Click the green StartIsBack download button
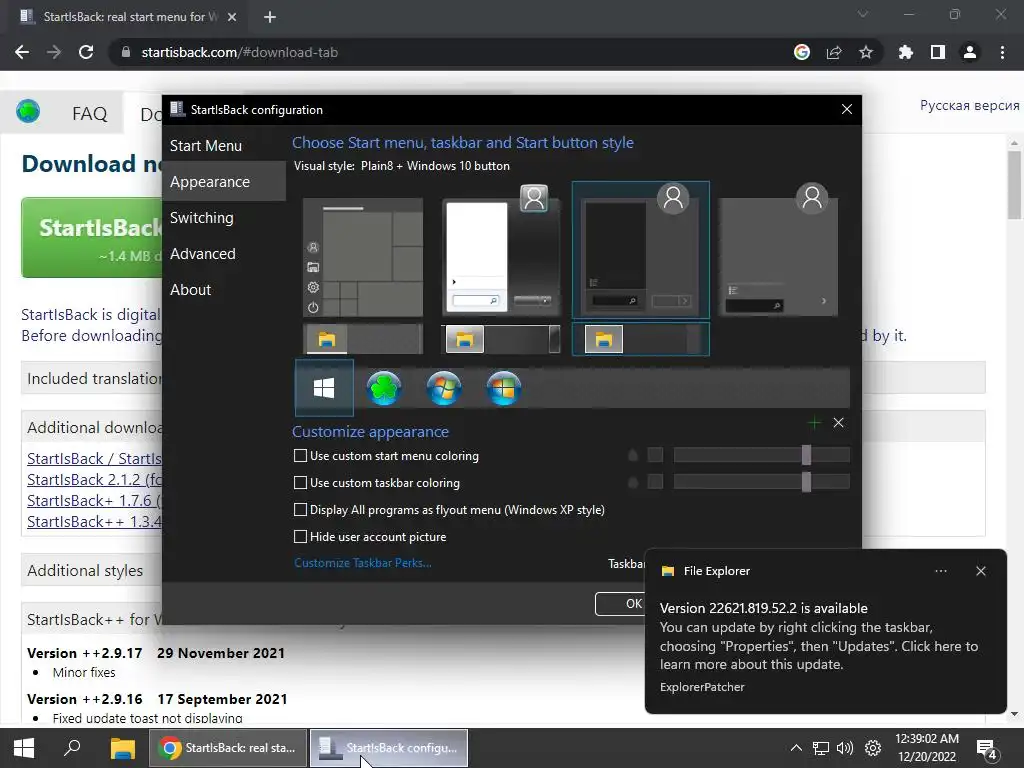This screenshot has width=1024, height=768. 91,238
